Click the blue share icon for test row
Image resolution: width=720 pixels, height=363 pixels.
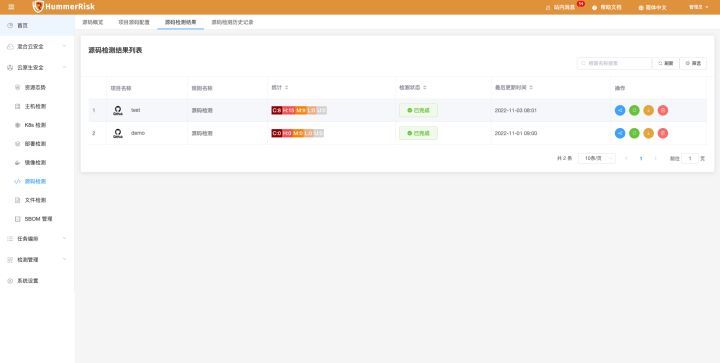620,110
